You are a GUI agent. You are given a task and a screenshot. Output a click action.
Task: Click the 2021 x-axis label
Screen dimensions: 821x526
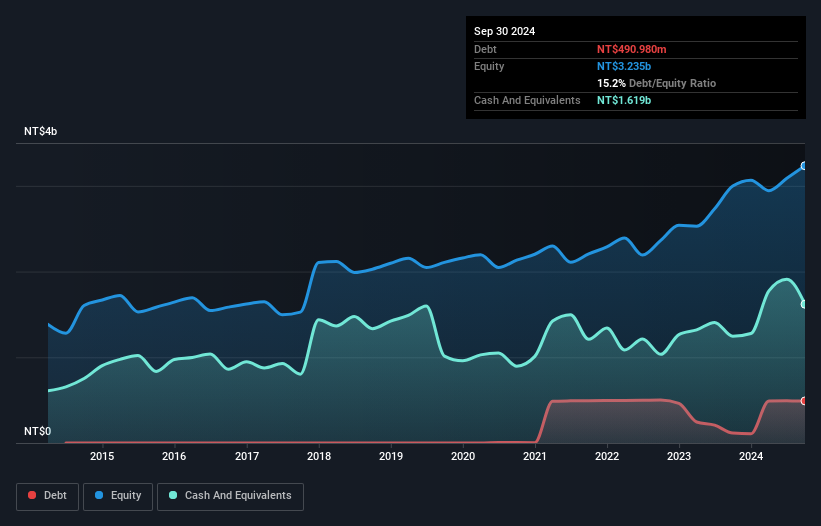pyautogui.click(x=535, y=456)
